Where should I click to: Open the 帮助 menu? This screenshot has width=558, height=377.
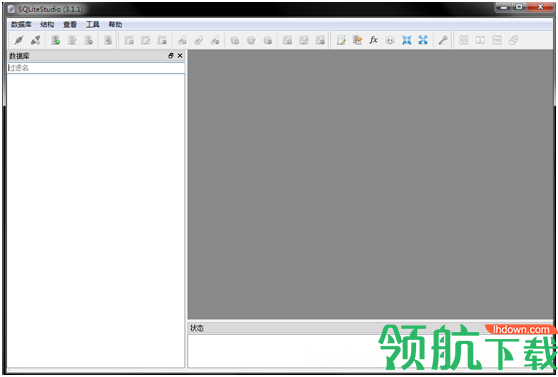pos(115,25)
